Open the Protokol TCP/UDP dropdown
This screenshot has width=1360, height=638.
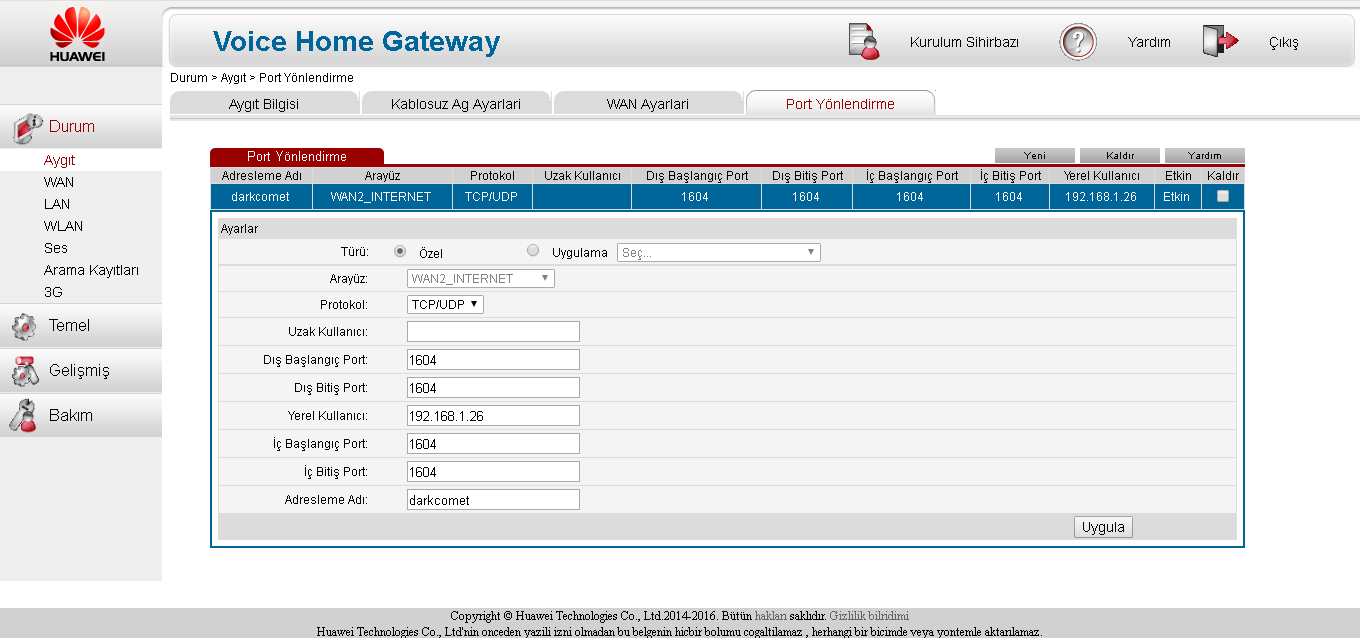(x=445, y=304)
